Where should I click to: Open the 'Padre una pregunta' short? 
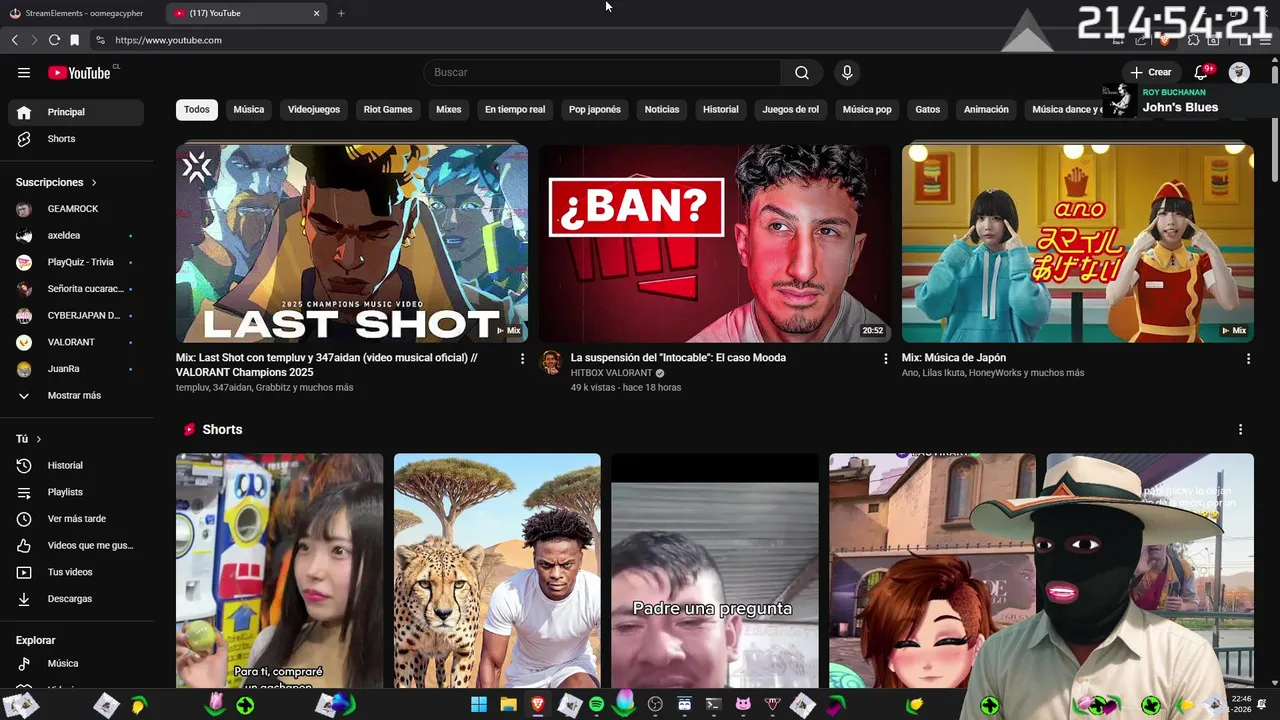tap(714, 571)
